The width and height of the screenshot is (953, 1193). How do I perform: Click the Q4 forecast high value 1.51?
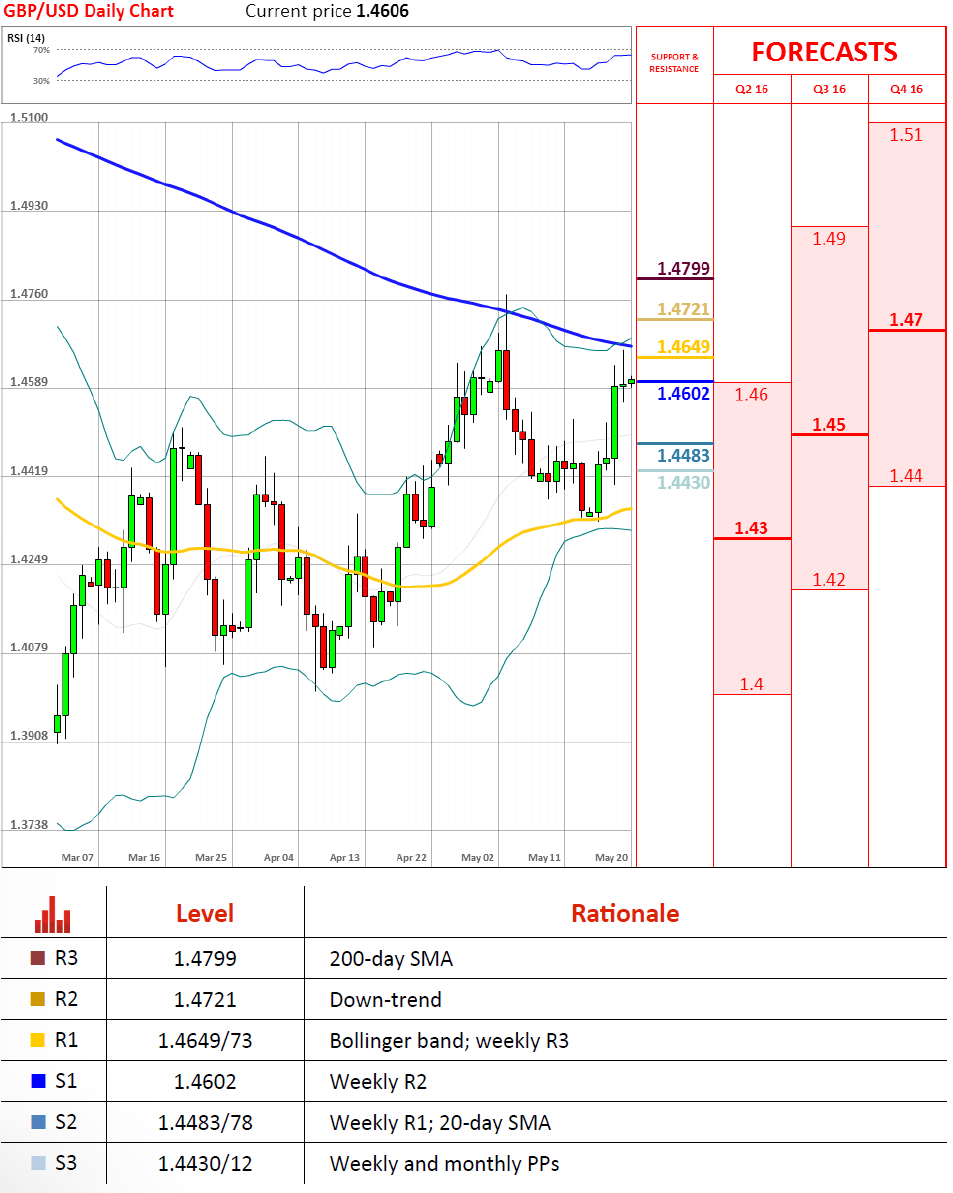tap(906, 135)
